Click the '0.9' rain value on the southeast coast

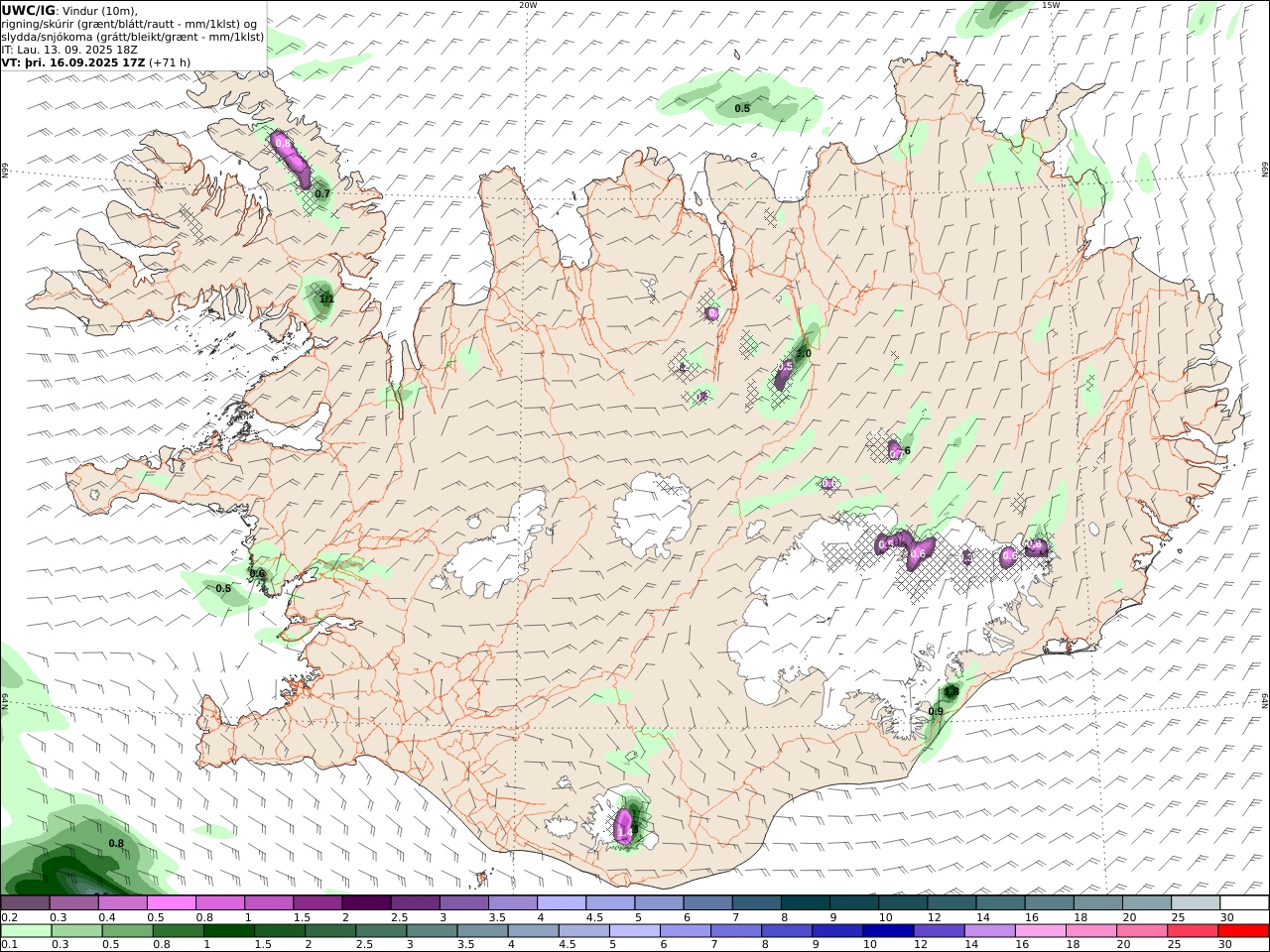pos(936,712)
